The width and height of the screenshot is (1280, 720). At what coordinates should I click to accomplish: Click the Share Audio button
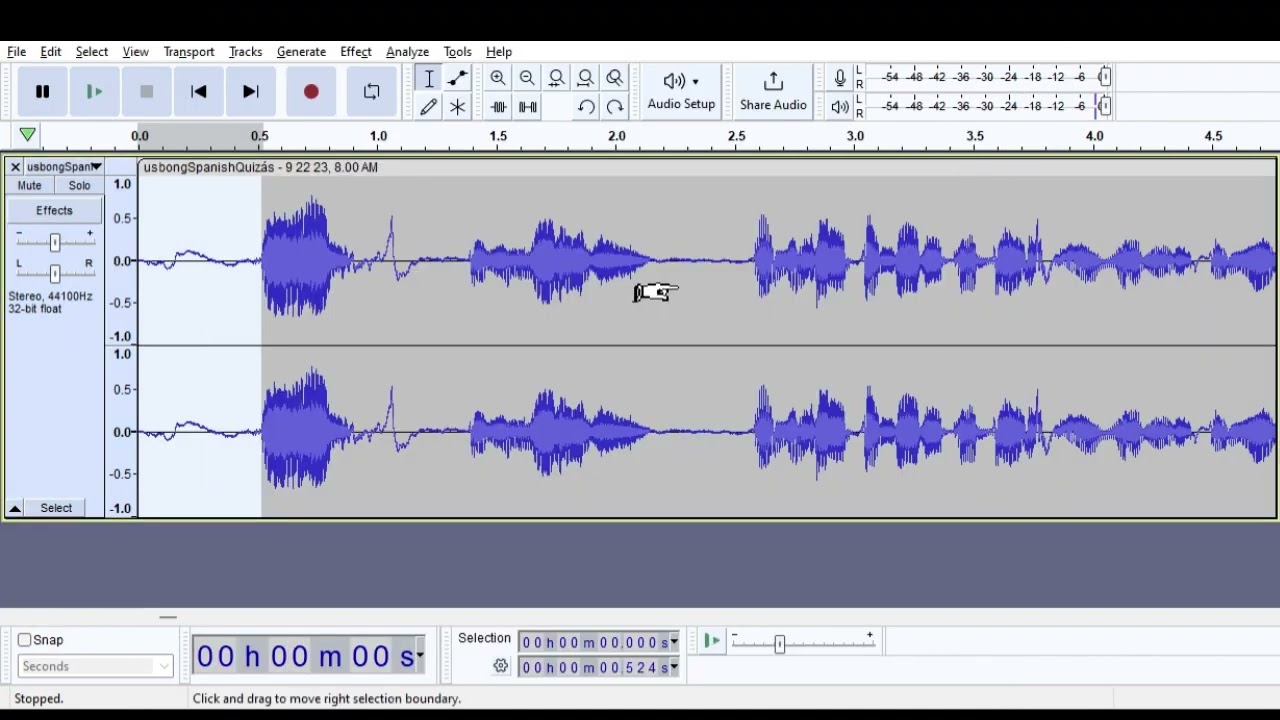point(773,91)
